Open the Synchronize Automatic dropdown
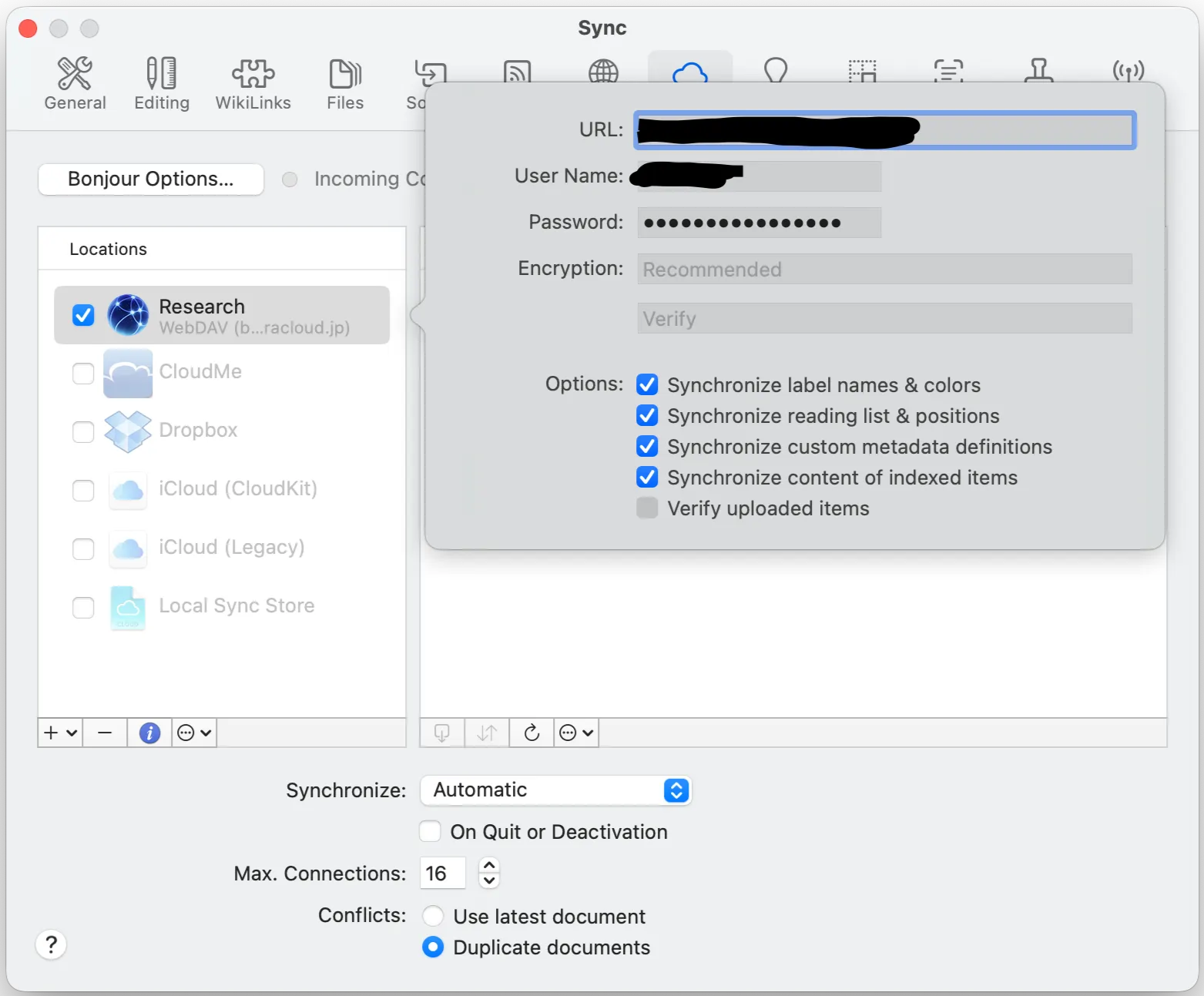This screenshot has height=996, width=1204. 555,790
